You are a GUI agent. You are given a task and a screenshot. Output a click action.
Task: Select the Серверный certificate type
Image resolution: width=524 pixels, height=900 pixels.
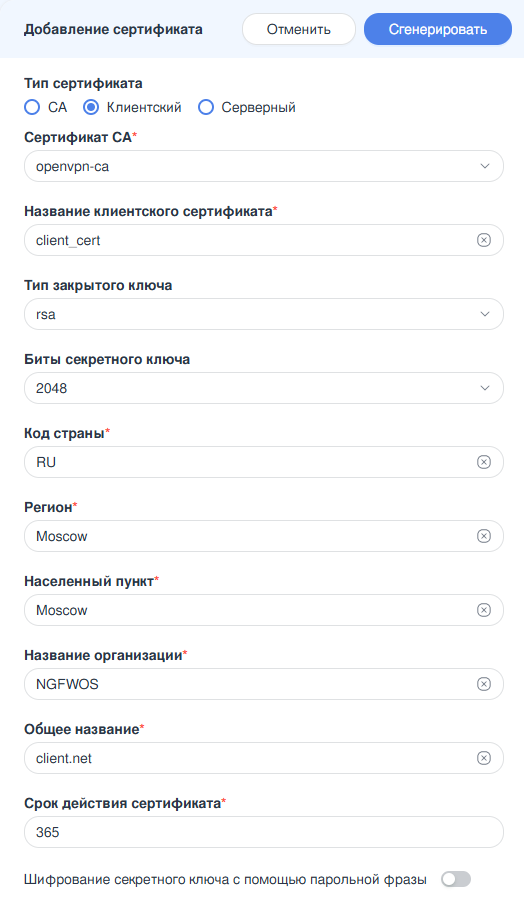pyautogui.click(x=206, y=107)
